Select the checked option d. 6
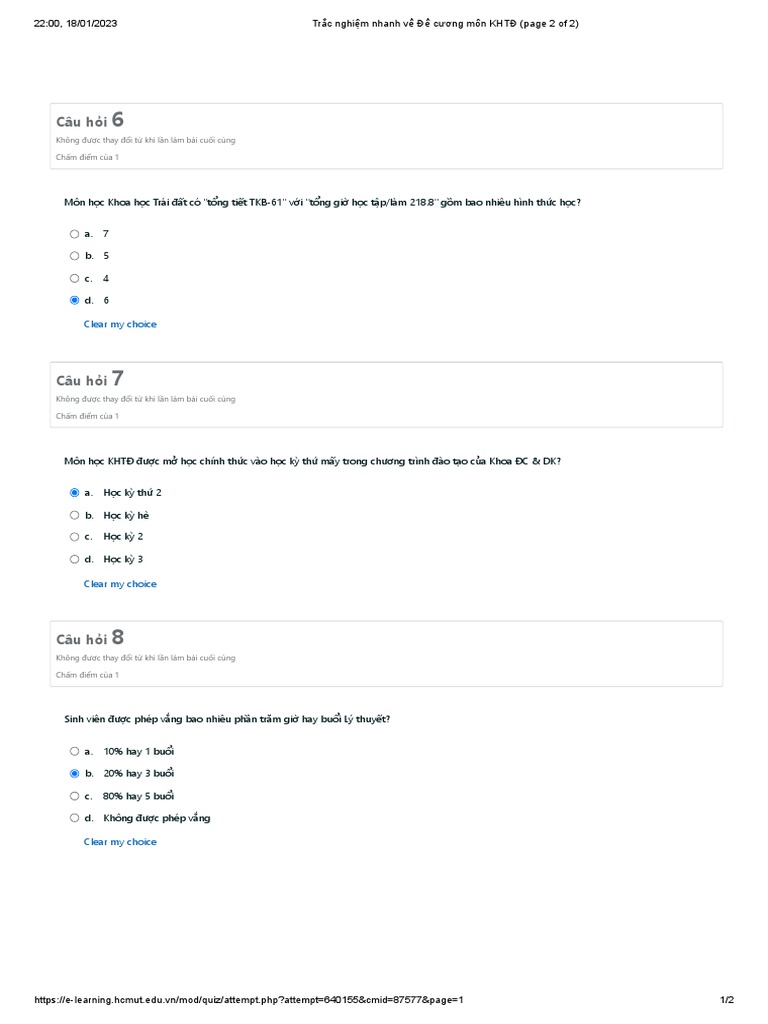This screenshot has height=1024, width=768. tap(74, 300)
